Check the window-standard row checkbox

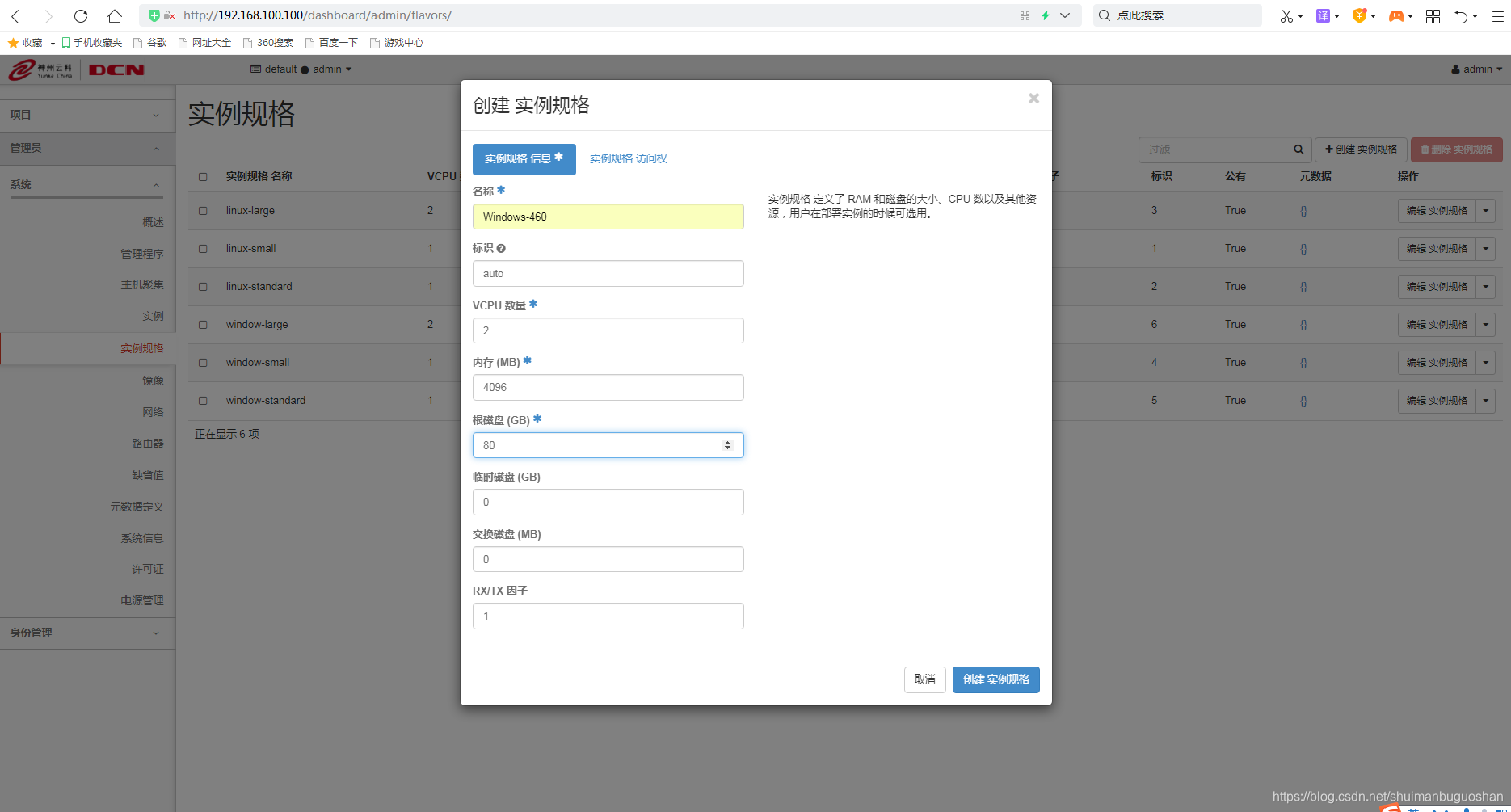(x=203, y=401)
